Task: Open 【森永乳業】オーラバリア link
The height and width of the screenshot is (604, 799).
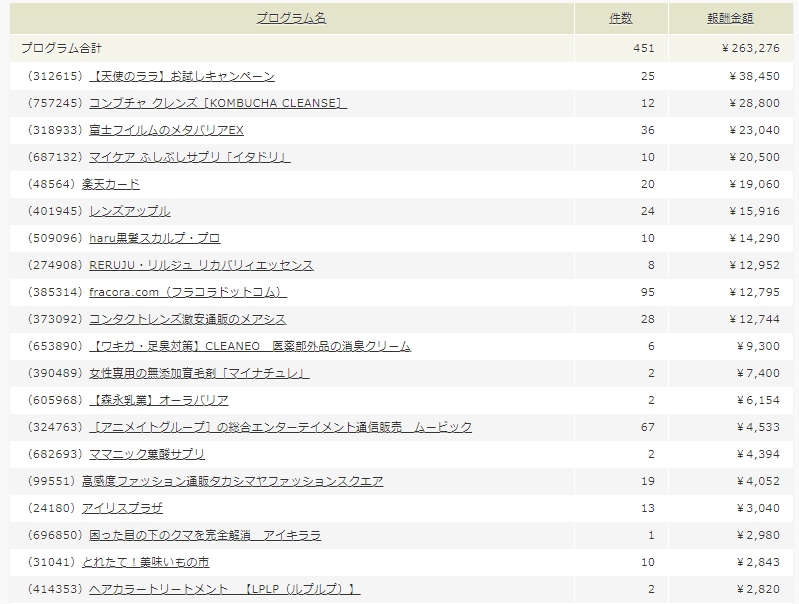Action: (x=158, y=401)
